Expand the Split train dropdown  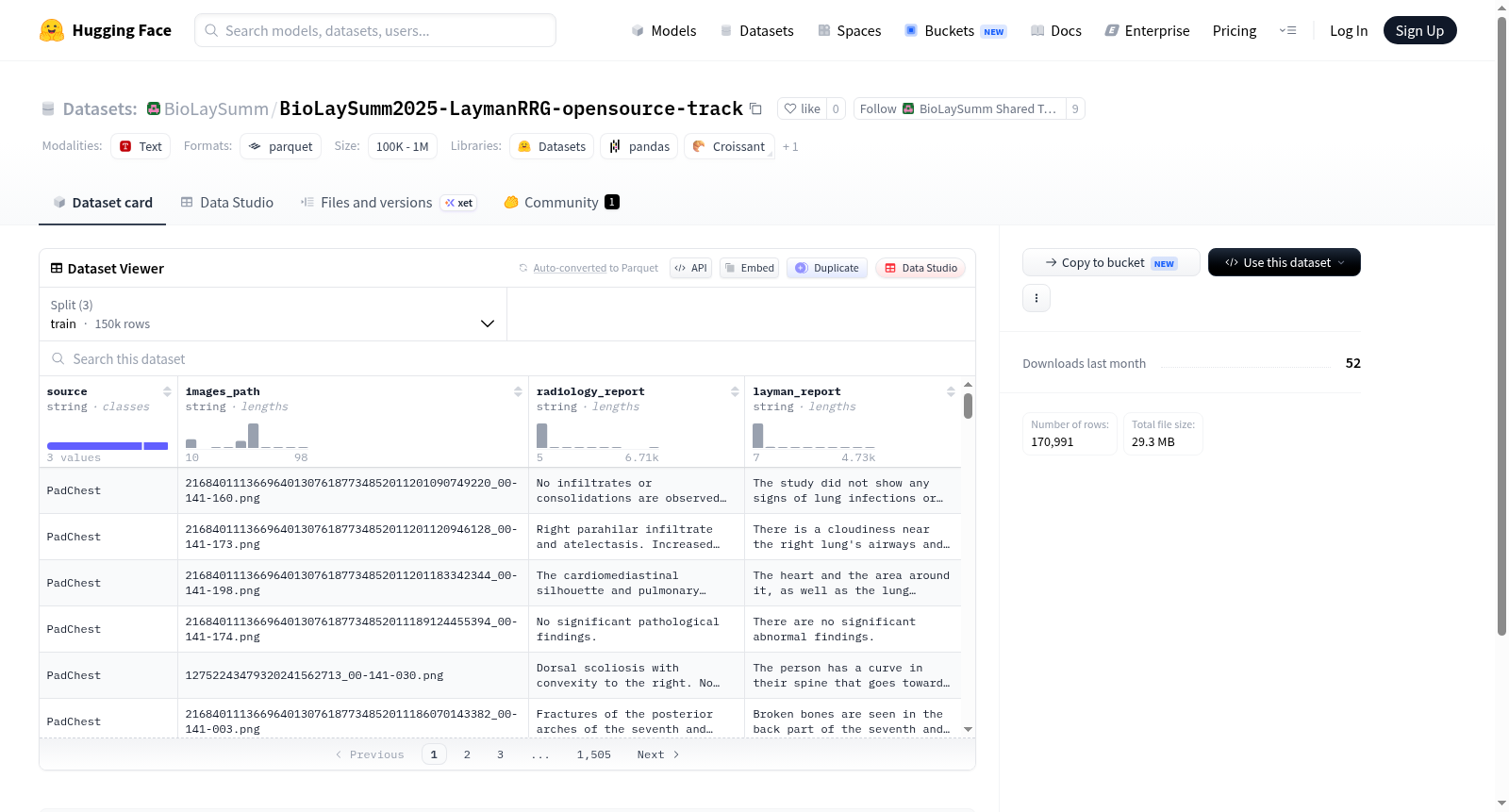[273, 314]
